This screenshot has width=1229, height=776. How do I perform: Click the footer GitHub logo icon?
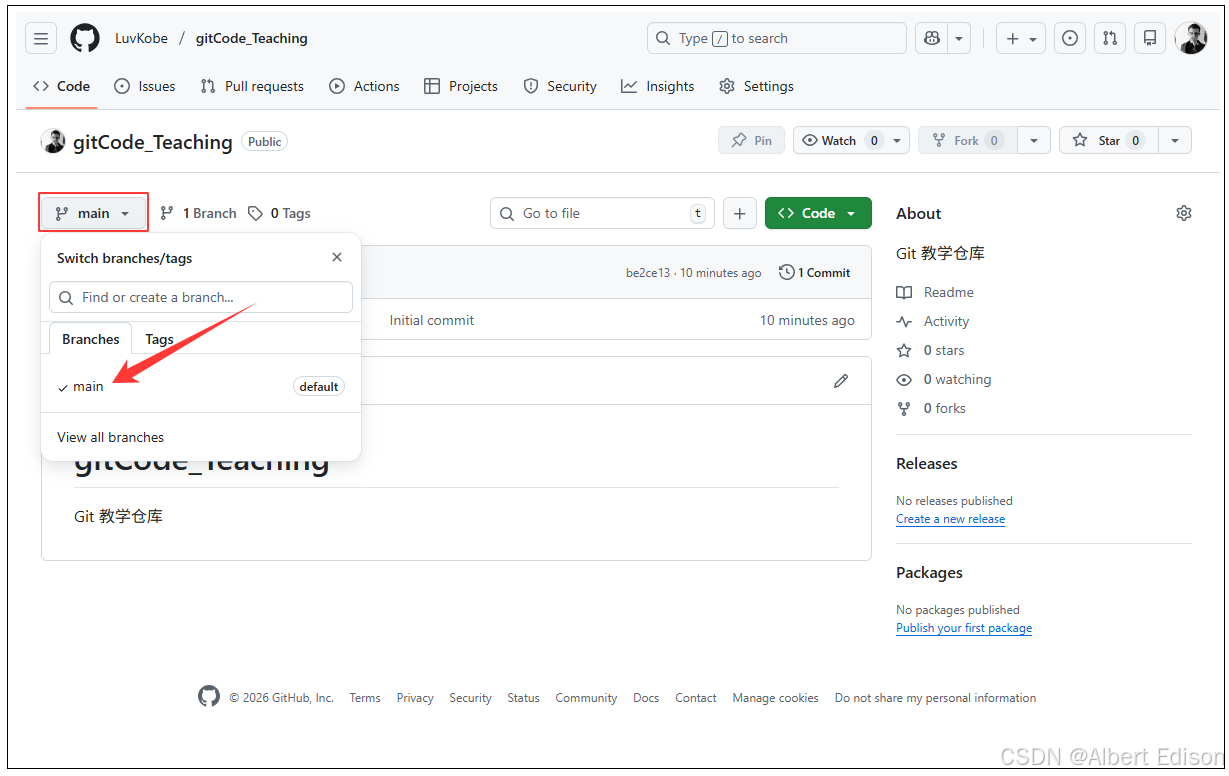208,697
